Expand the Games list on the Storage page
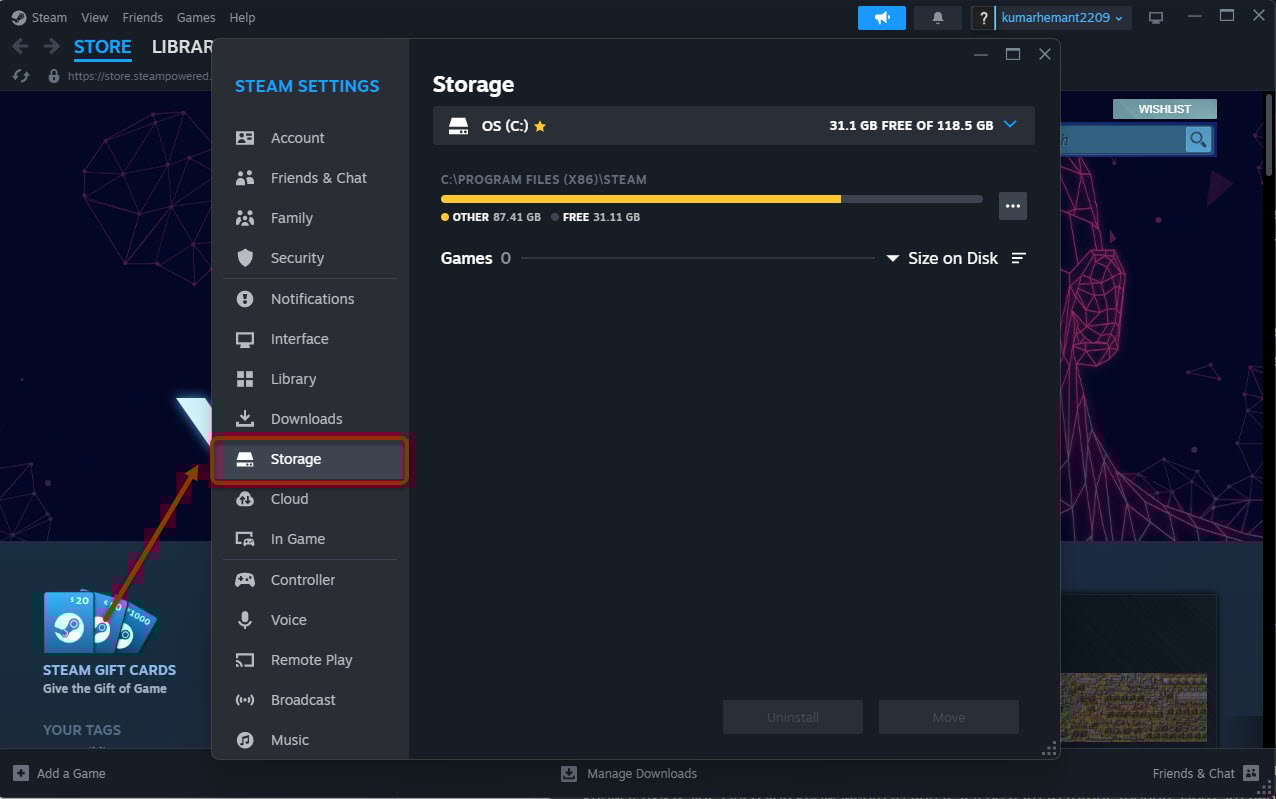The image size is (1276, 799). point(466,258)
